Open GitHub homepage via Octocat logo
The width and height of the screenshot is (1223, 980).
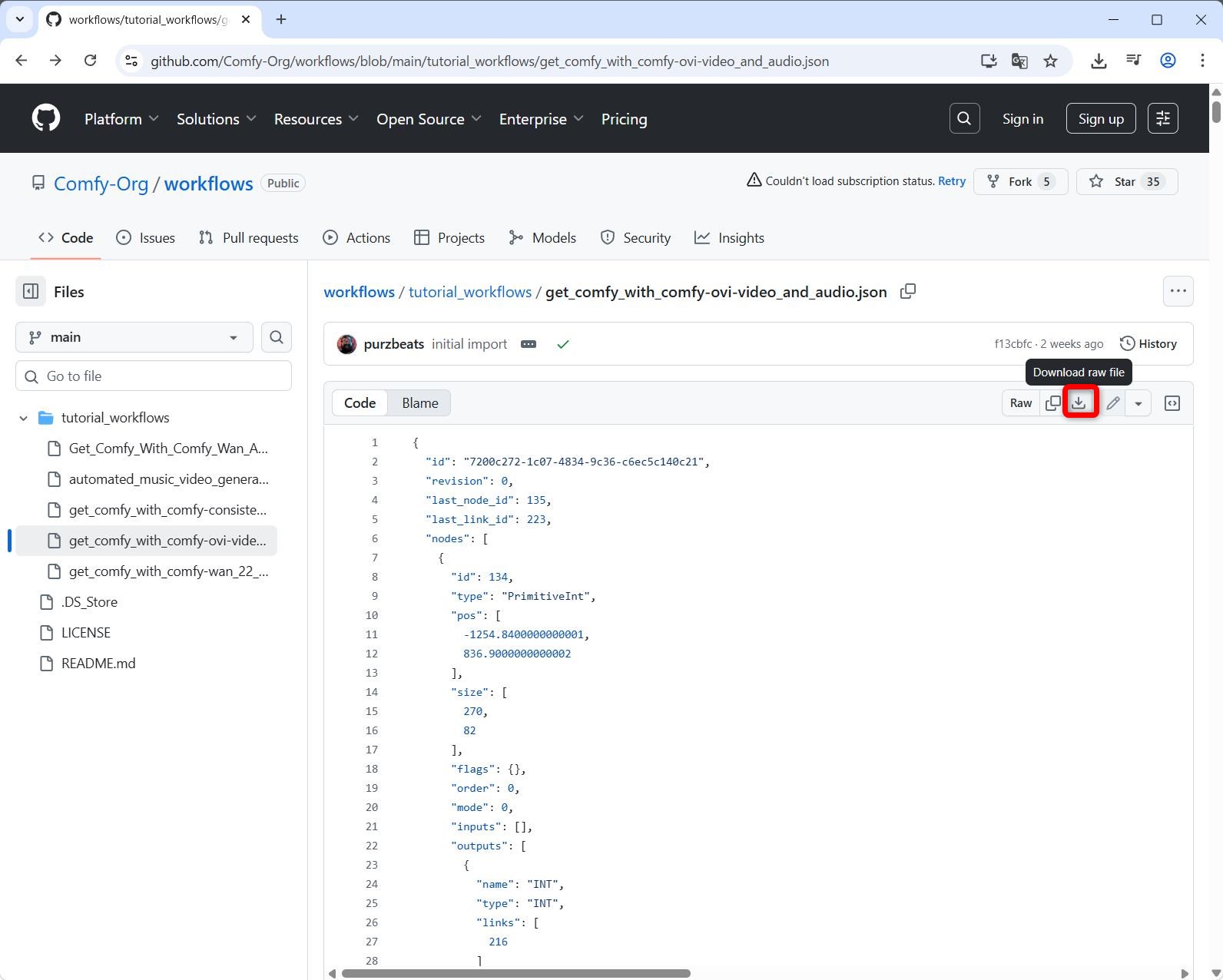pos(46,119)
